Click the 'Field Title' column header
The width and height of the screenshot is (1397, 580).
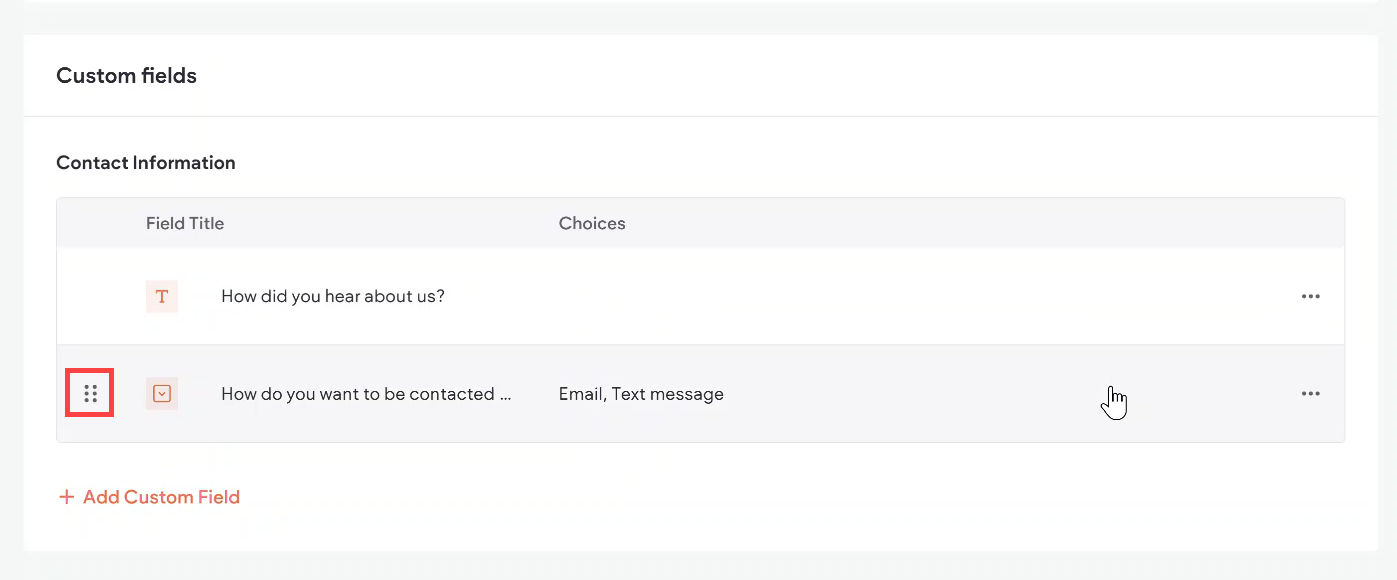[x=185, y=224]
